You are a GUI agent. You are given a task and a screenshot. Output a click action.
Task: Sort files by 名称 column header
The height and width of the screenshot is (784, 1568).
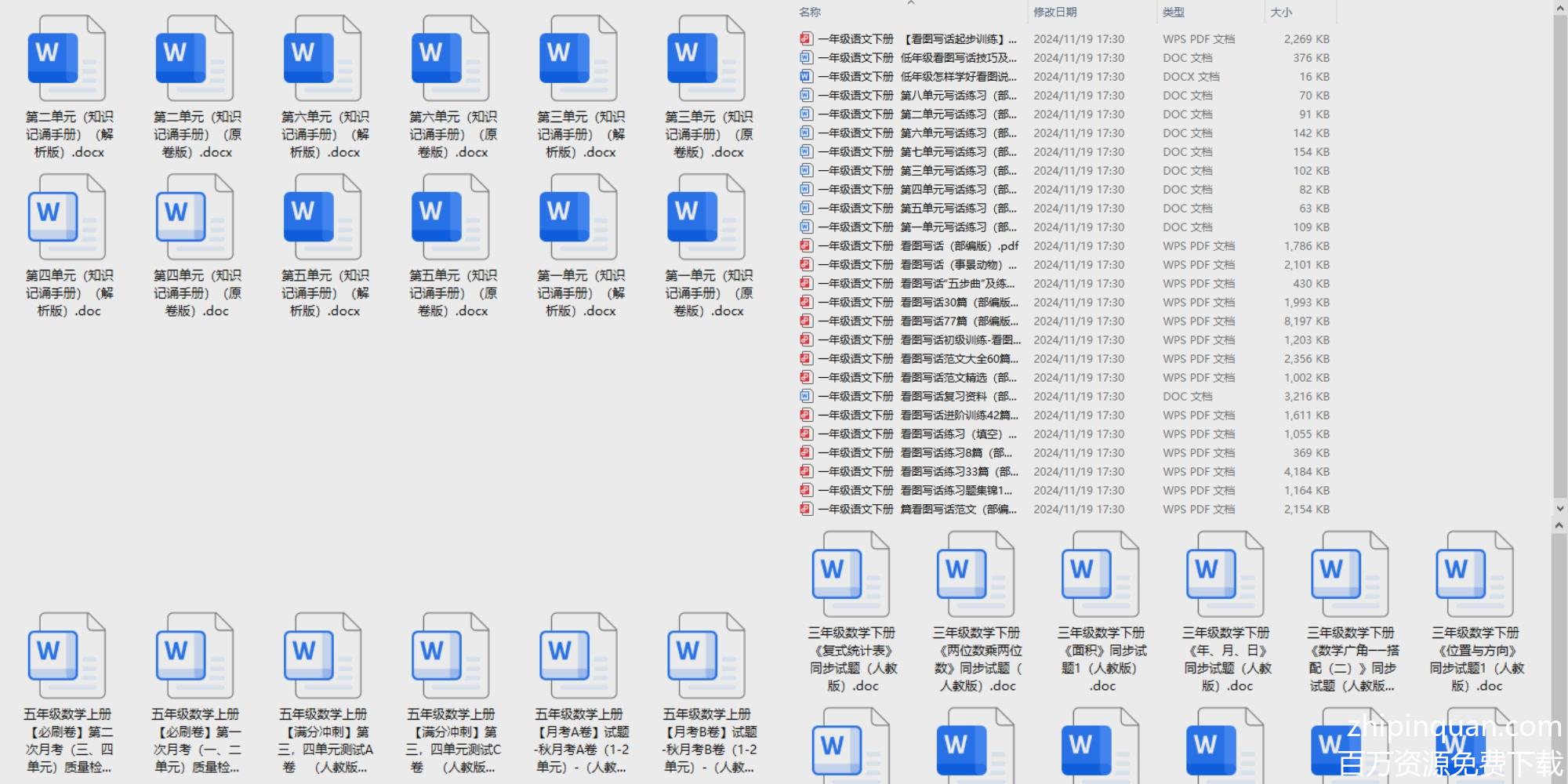pos(810,12)
